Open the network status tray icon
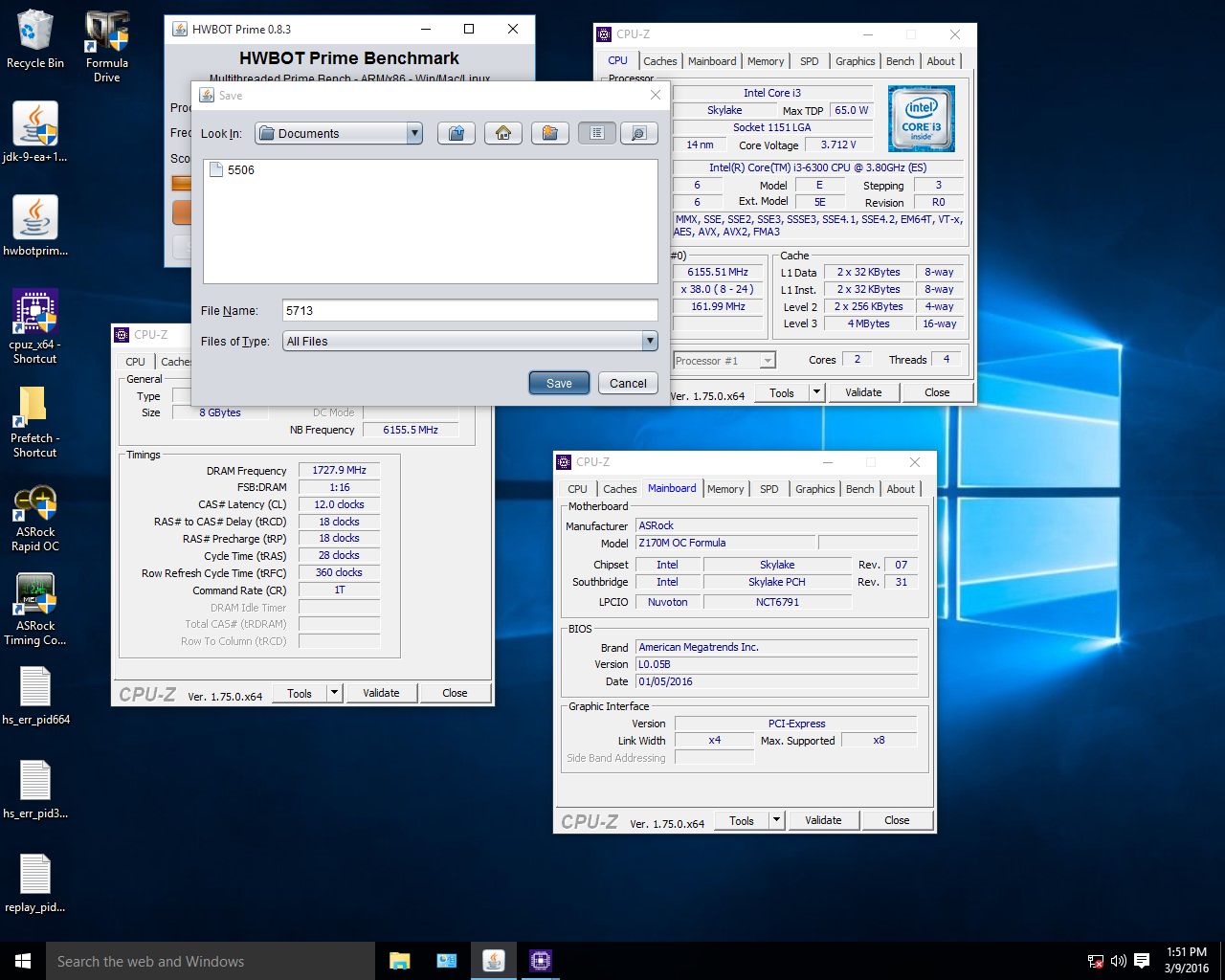The height and width of the screenshot is (980, 1225). click(x=1096, y=961)
